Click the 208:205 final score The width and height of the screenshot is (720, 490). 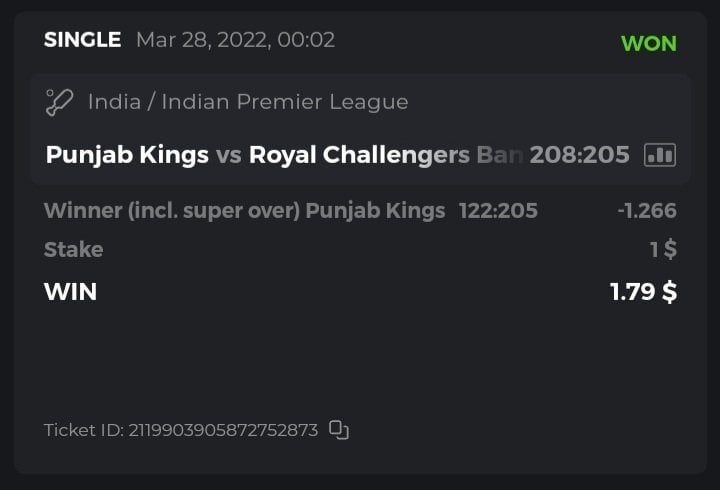click(580, 155)
